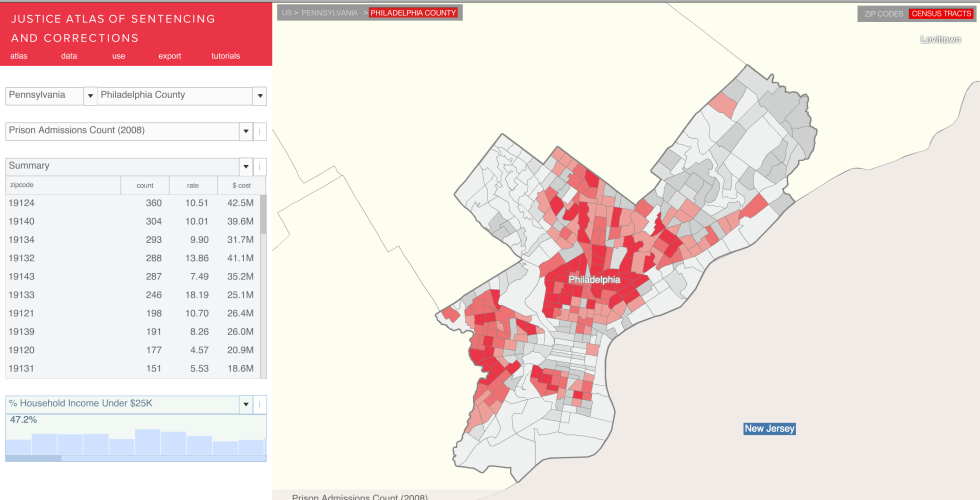Click the Philadelphia map label
This screenshot has width=980, height=500.
point(594,280)
